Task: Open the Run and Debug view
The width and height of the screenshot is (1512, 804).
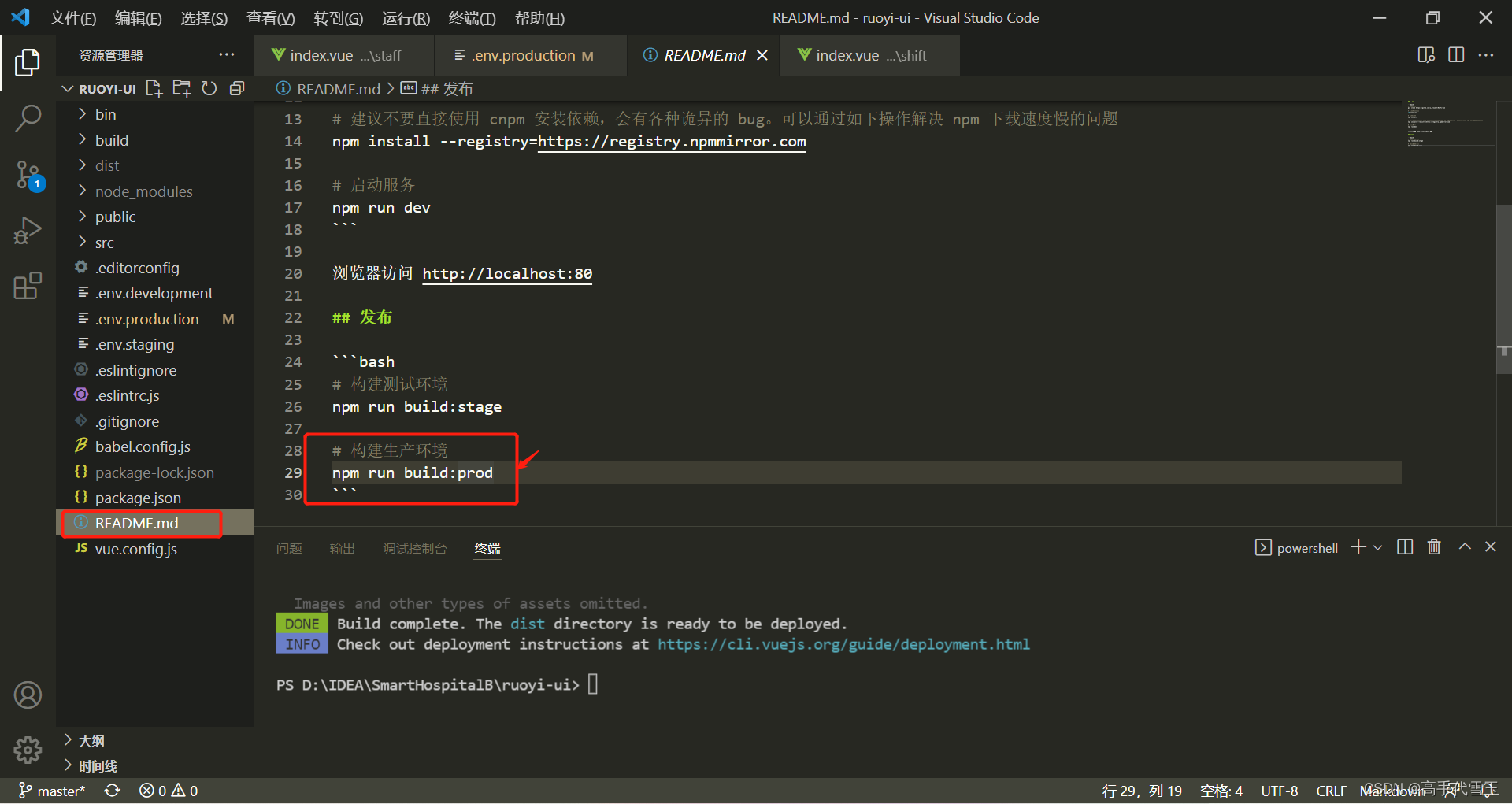Action: (x=28, y=230)
